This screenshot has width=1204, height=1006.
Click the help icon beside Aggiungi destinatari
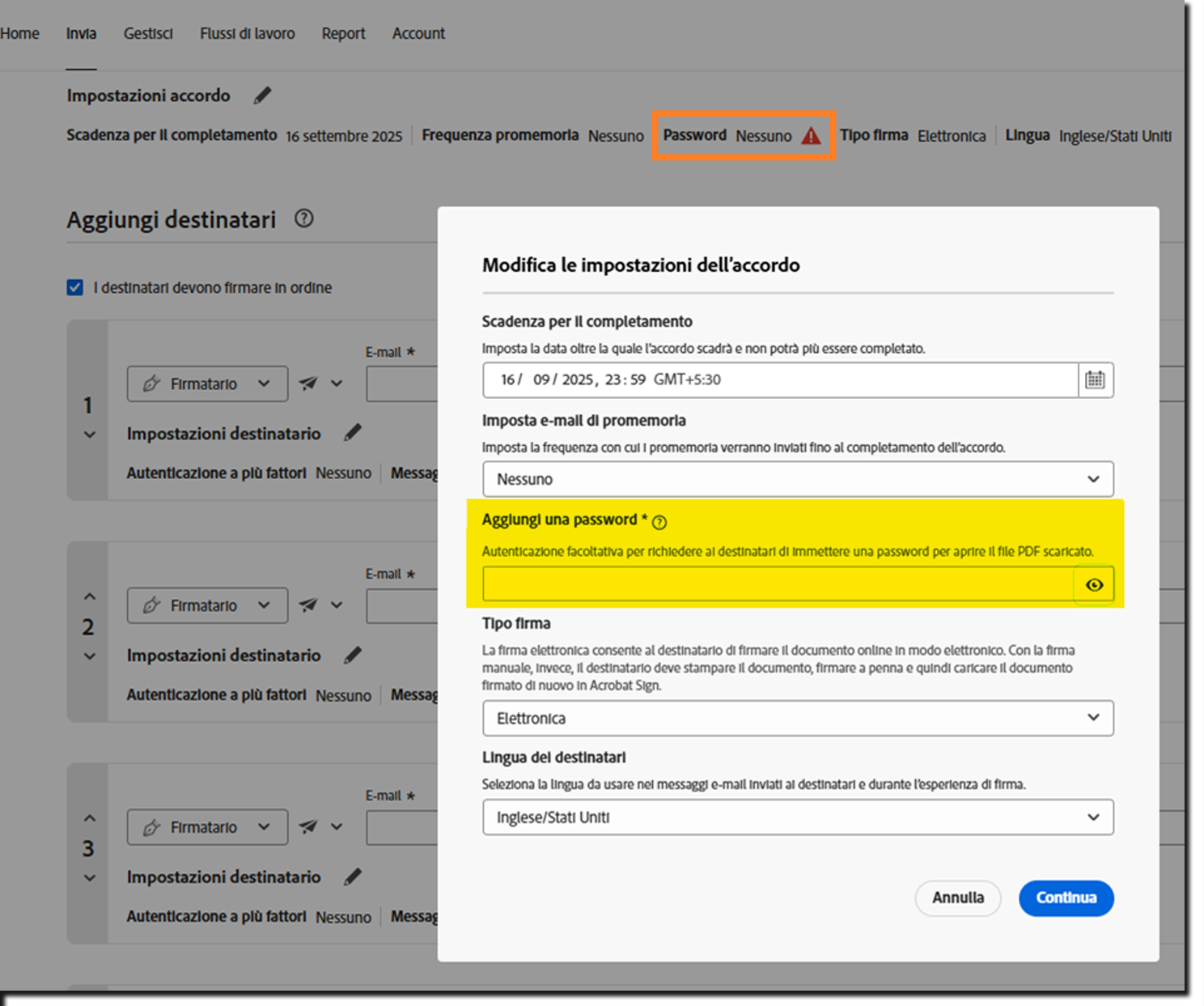[x=303, y=219]
